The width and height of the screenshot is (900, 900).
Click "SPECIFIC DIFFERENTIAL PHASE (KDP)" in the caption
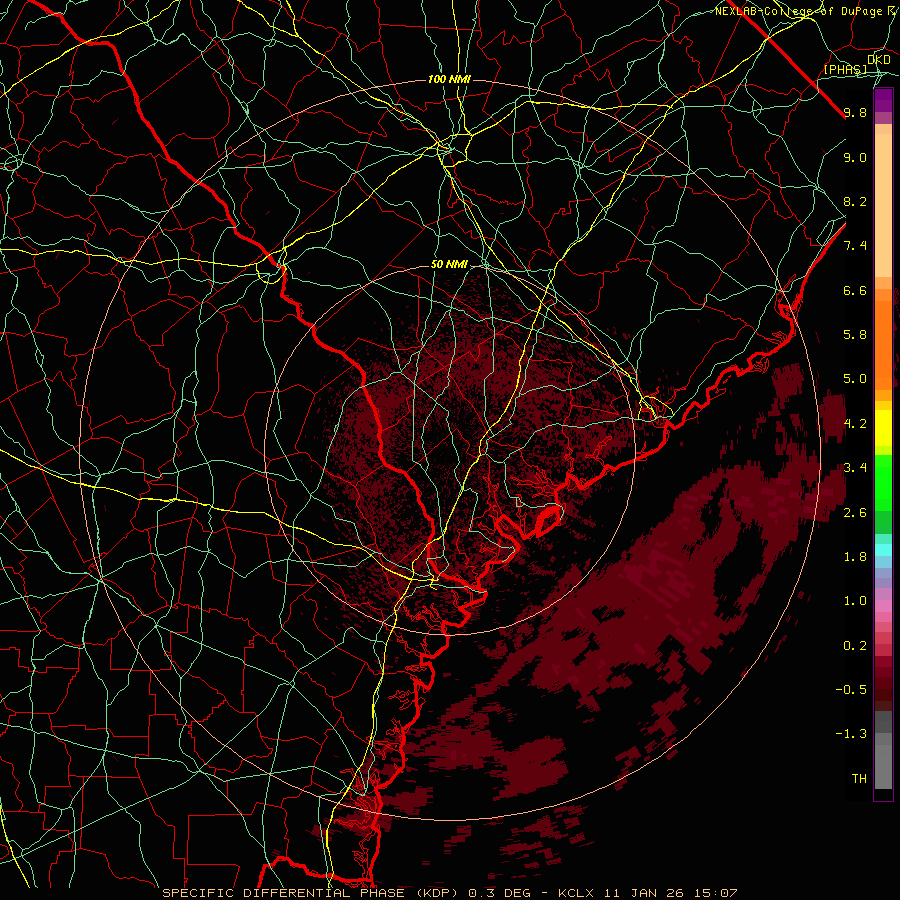[x=312, y=893]
